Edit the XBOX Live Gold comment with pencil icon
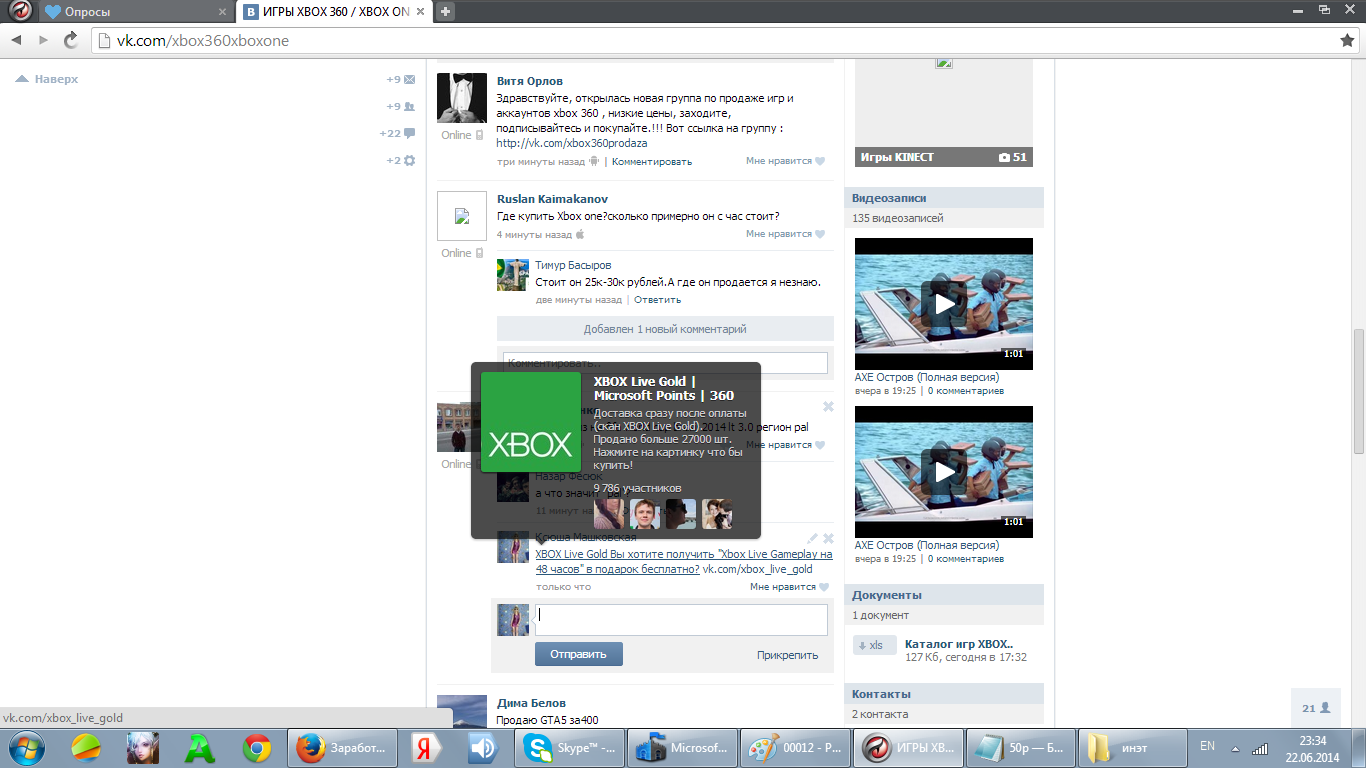1366x768 pixels. 812,538
